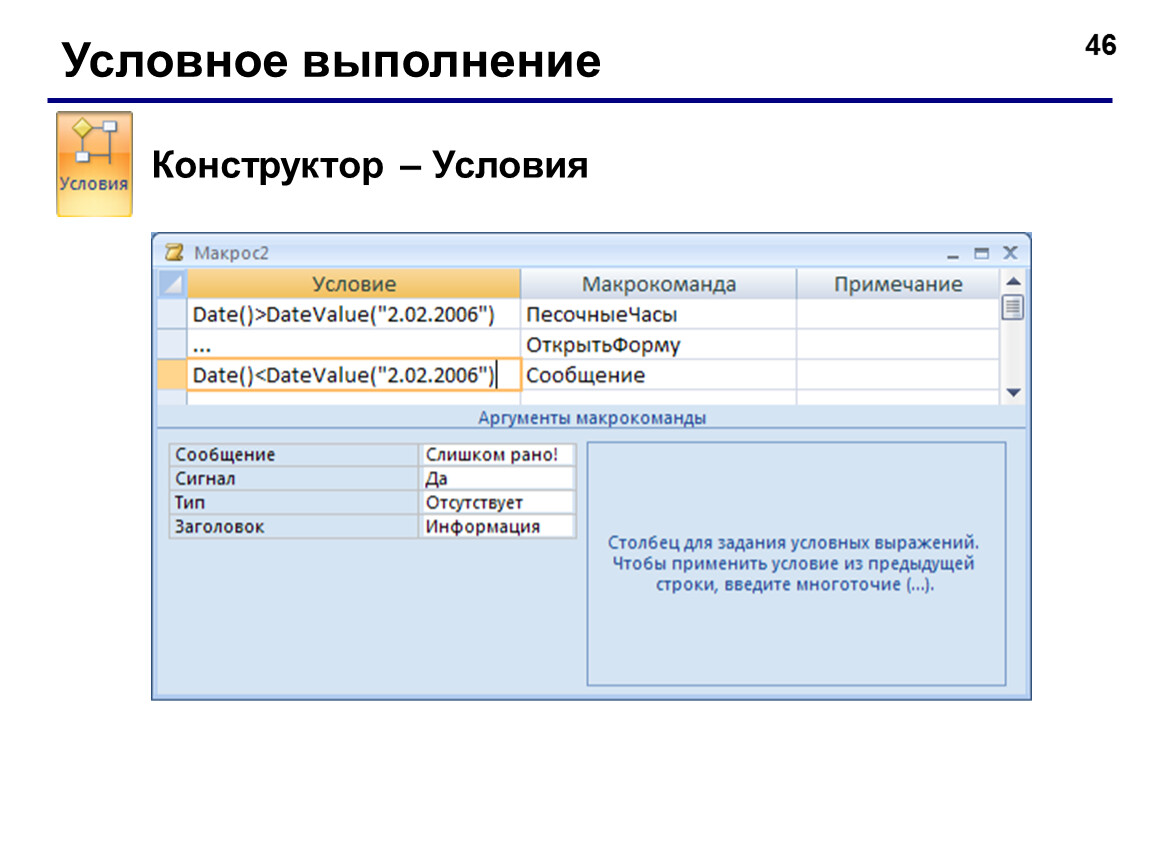Click the Примечание cell in Сообщение row
Screen dimensions: 1150x864
click(x=898, y=375)
